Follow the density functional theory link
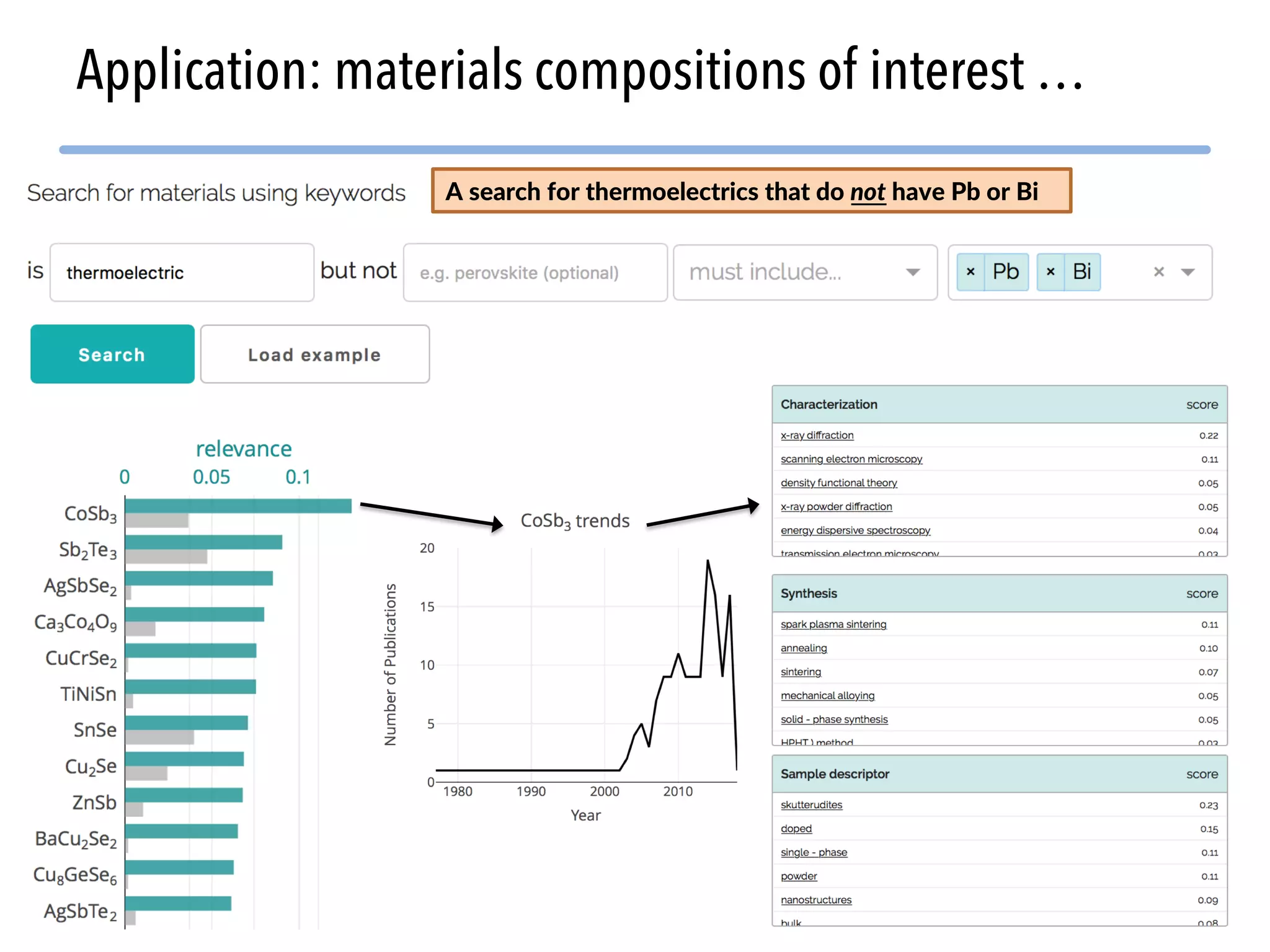Viewport: 1270px width, 952px height. click(838, 483)
